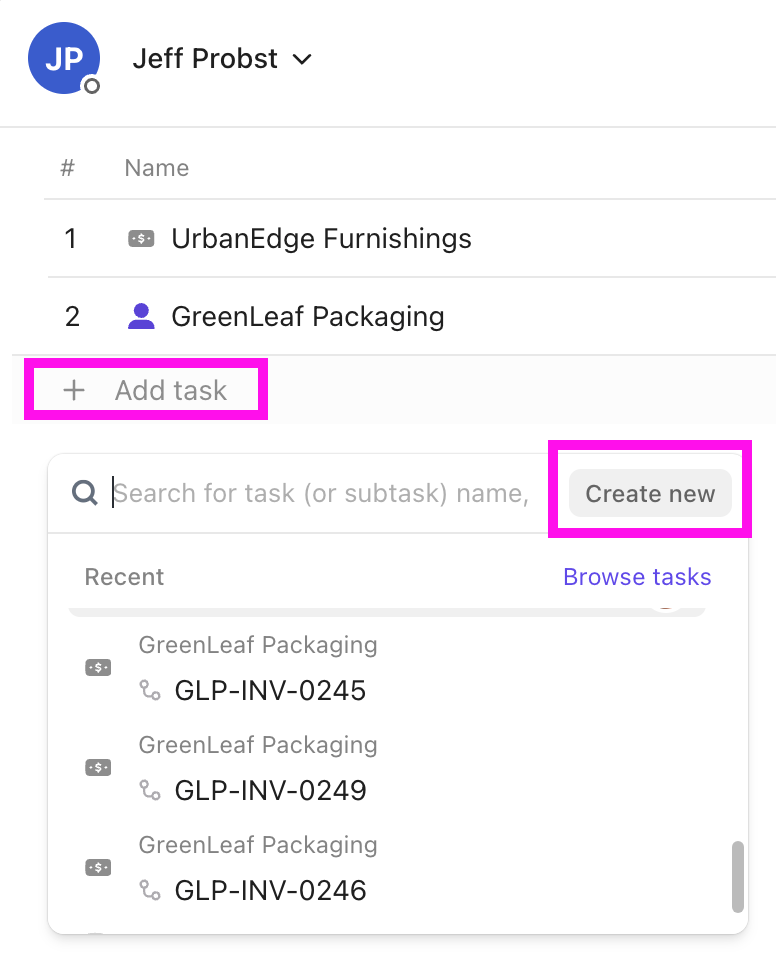Click the link icon next to GLP-INV-0245
Image resolution: width=776 pixels, height=954 pixels.
click(150, 690)
